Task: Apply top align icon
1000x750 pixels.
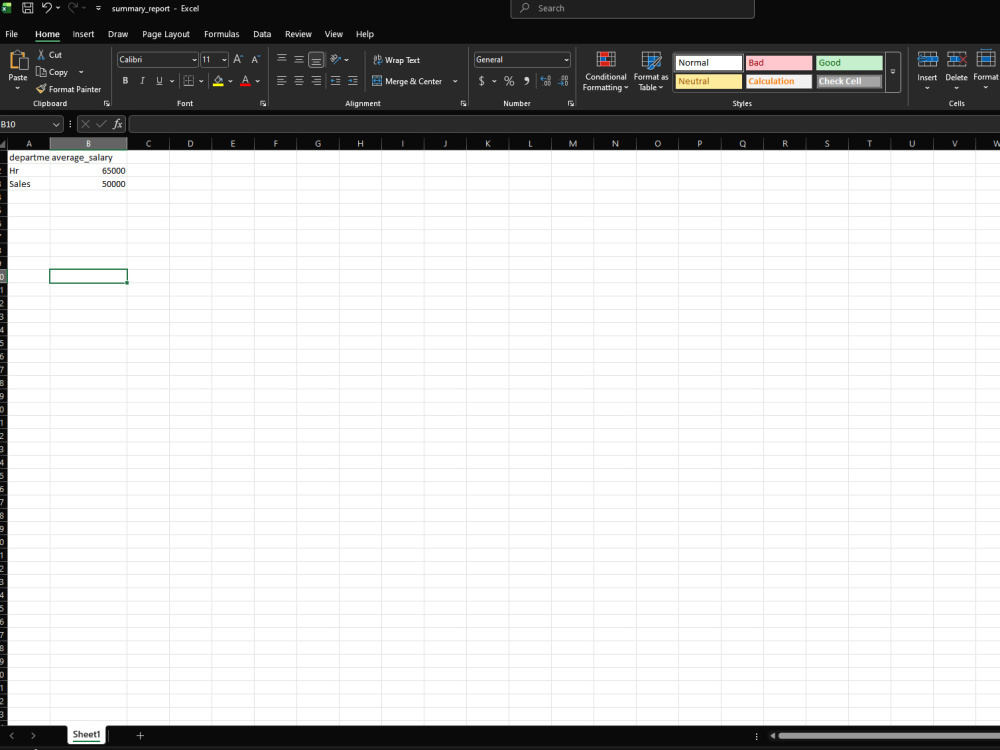Action: [281, 59]
